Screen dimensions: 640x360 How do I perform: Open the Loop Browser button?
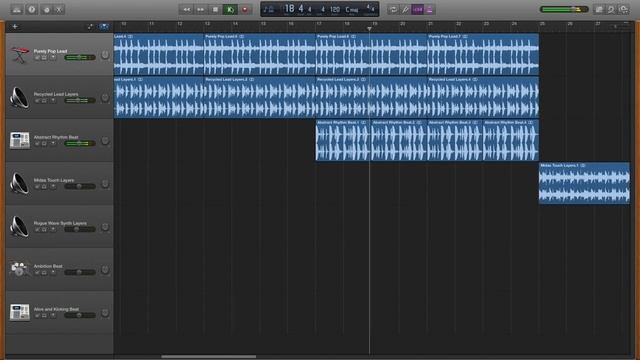pos(611,9)
